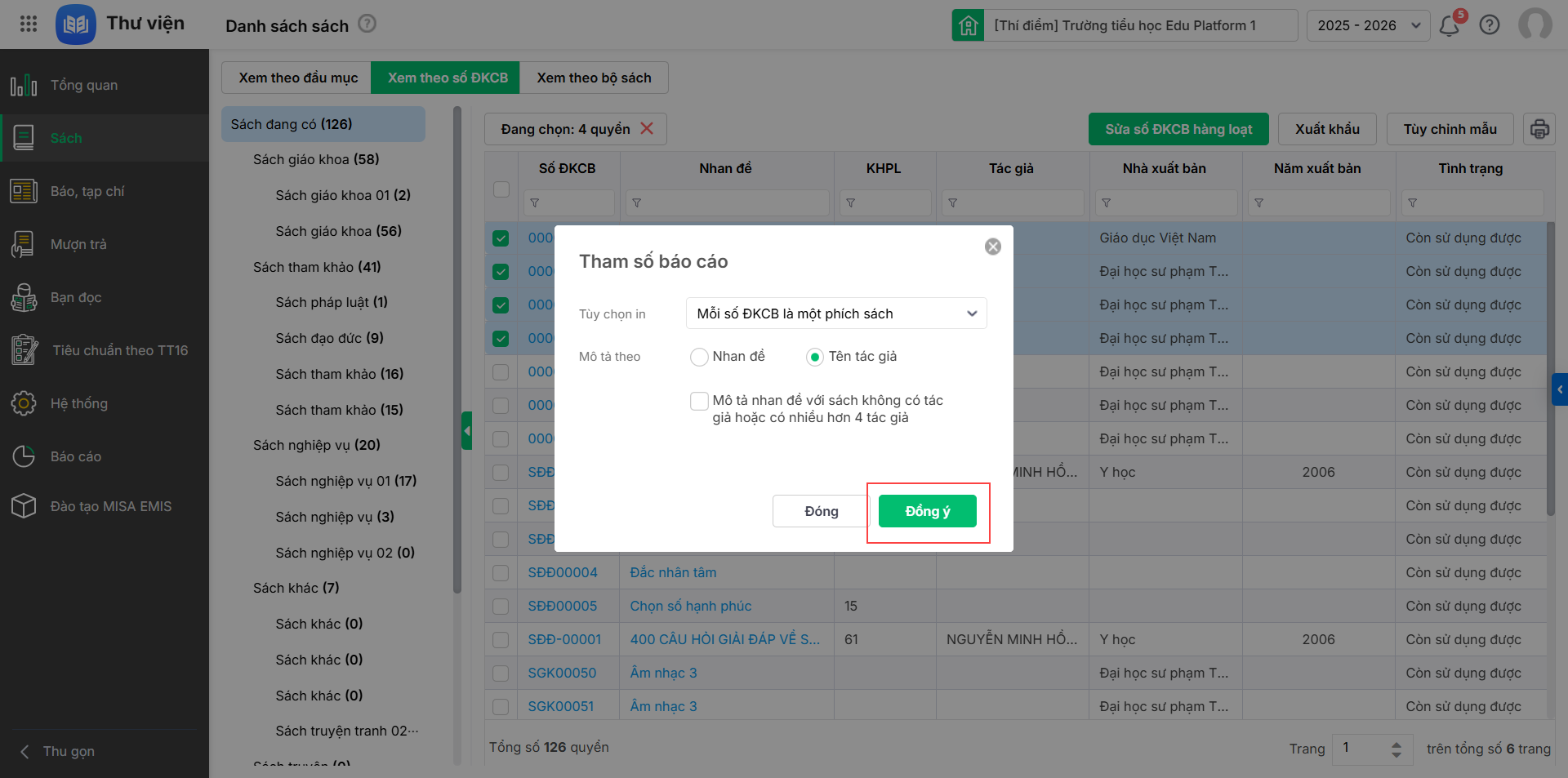Screen dimensions: 1568x778
Task: Go to Mượn trả sidebar section
Action: (x=78, y=244)
